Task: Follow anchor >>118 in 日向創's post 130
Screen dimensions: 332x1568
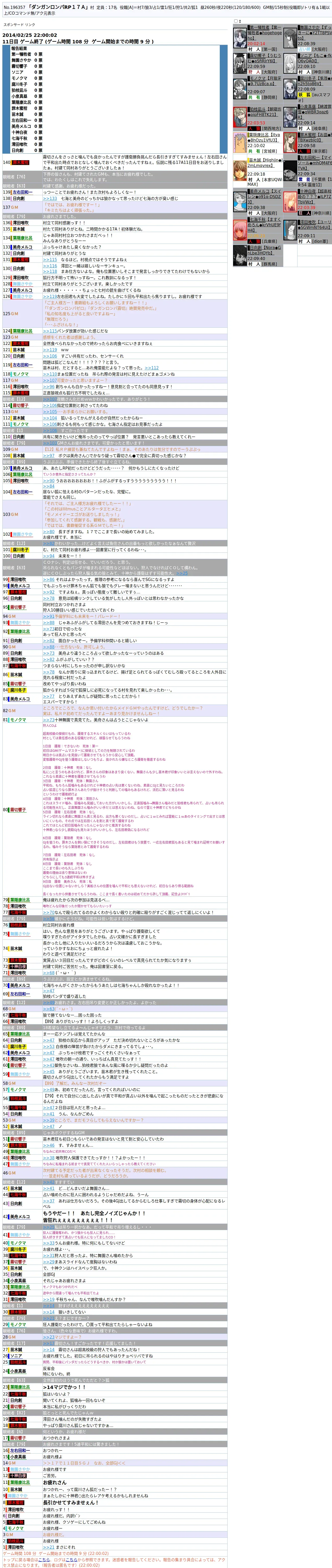Action: coord(49,272)
